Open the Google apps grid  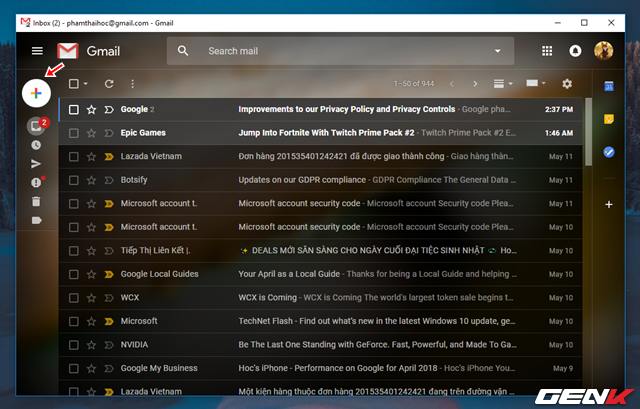(x=547, y=51)
